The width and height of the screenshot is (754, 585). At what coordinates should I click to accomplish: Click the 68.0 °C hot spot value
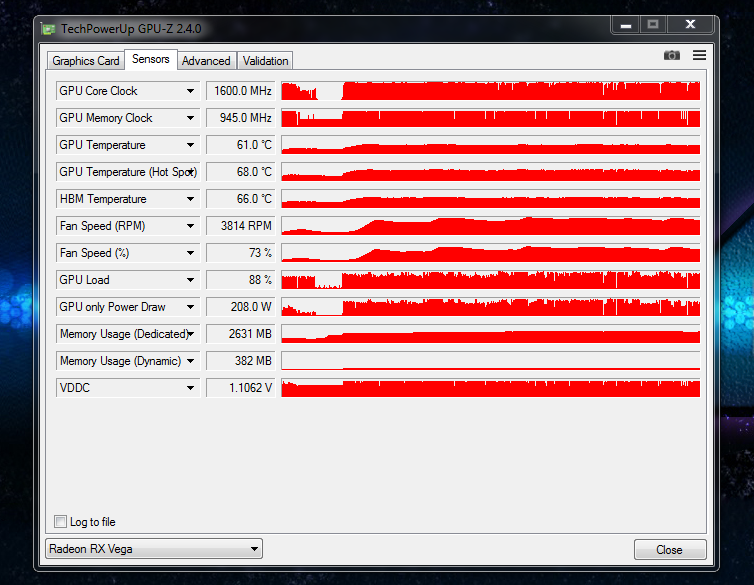[x=240, y=172]
